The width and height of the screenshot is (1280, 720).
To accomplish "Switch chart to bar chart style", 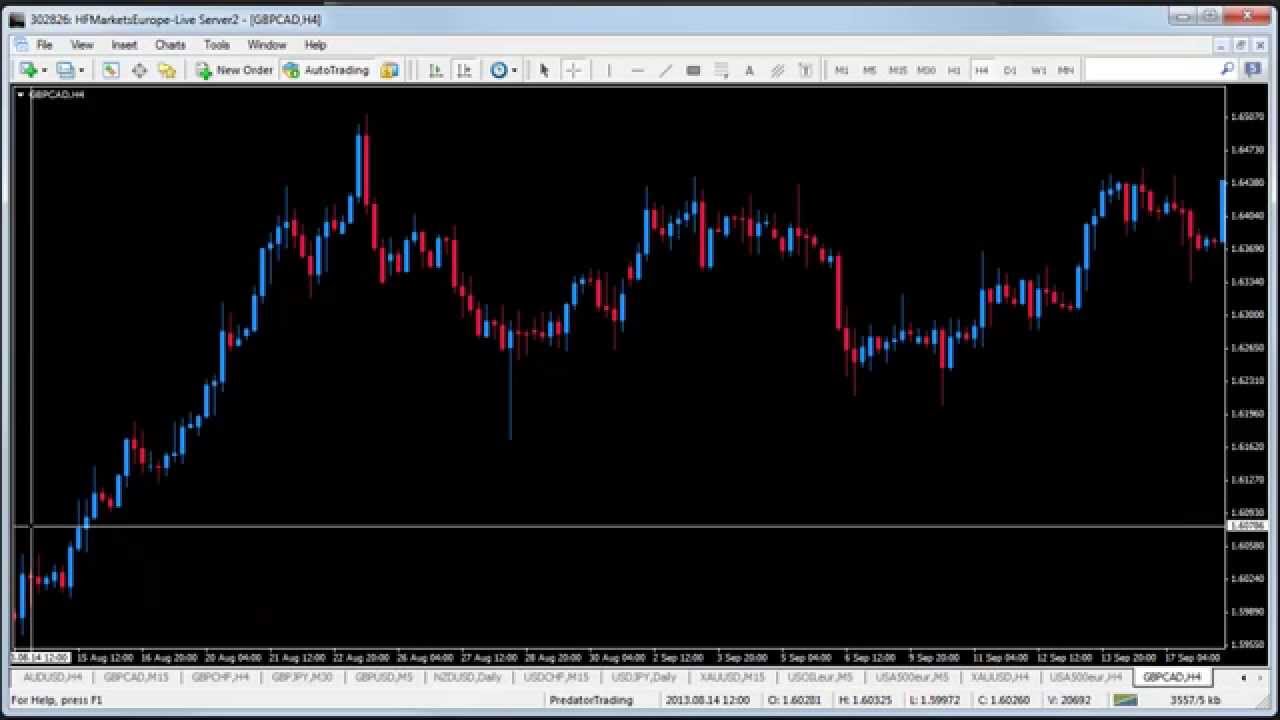I will pyautogui.click(x=436, y=70).
